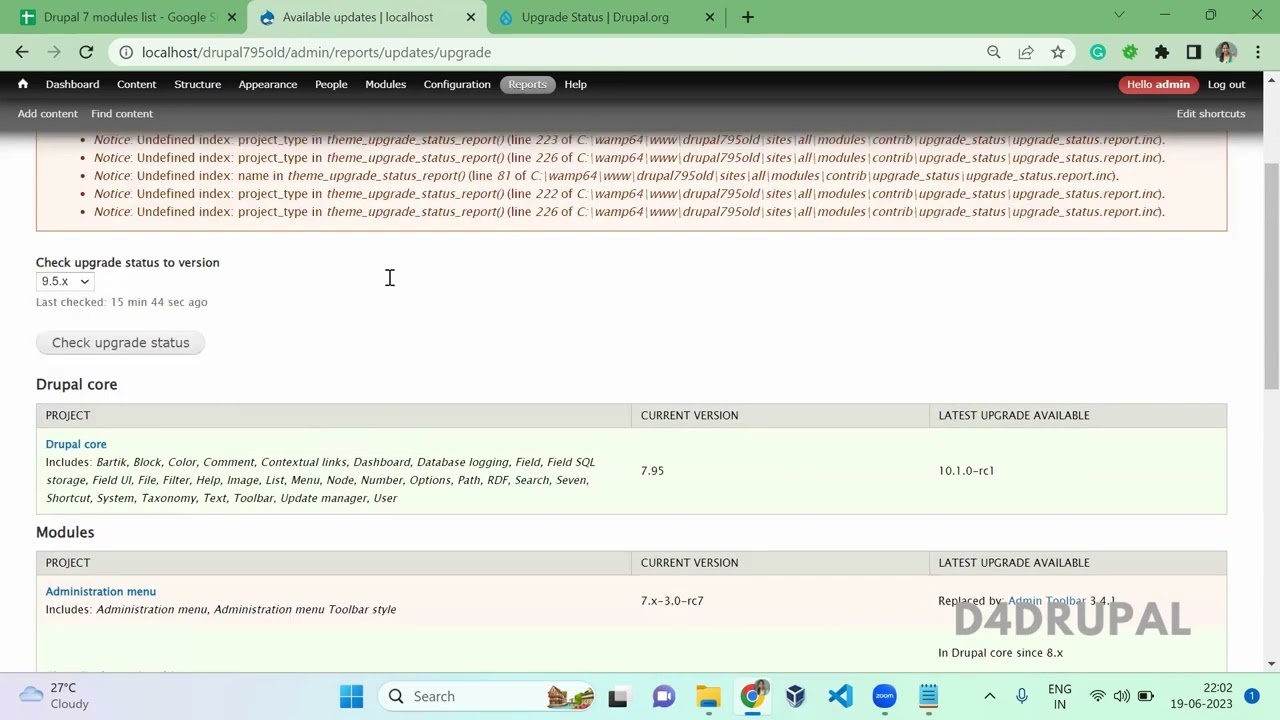Click the Check upgrade status button
Image resolution: width=1280 pixels, height=720 pixels.
coord(120,342)
